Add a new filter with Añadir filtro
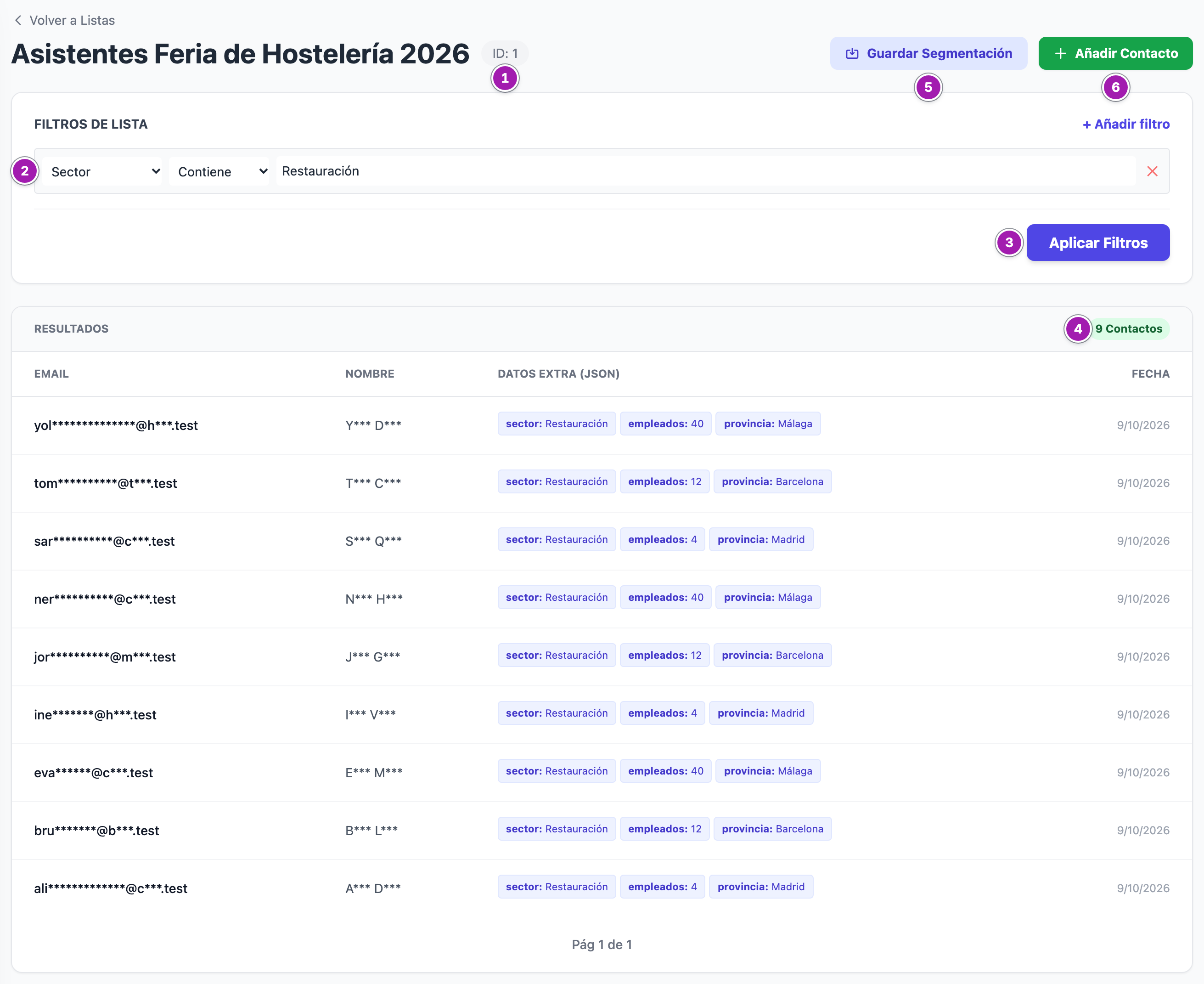1204x984 pixels. pyautogui.click(x=1126, y=124)
